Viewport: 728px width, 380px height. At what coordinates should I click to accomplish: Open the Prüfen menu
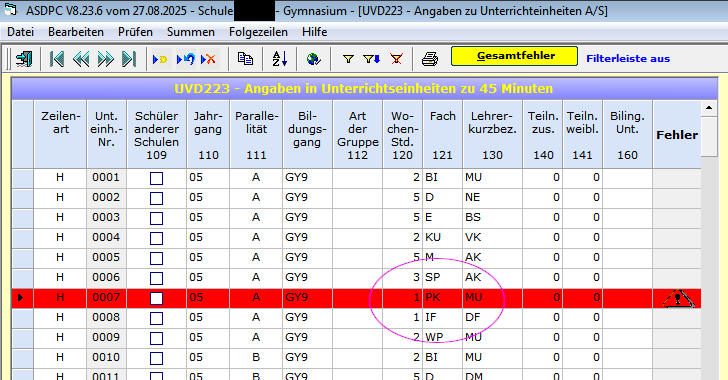click(135, 32)
